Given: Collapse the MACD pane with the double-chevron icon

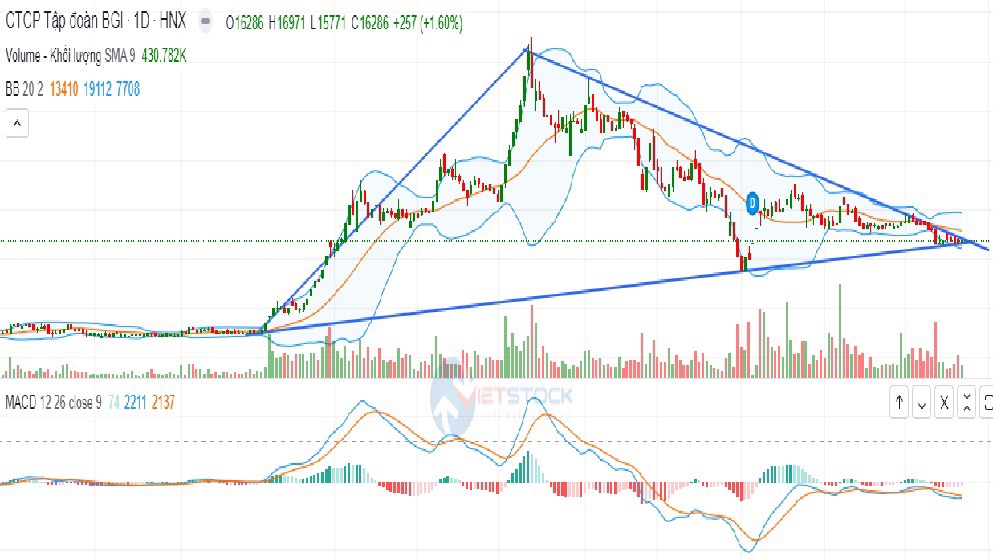Looking at the screenshot, I should coord(967,402).
